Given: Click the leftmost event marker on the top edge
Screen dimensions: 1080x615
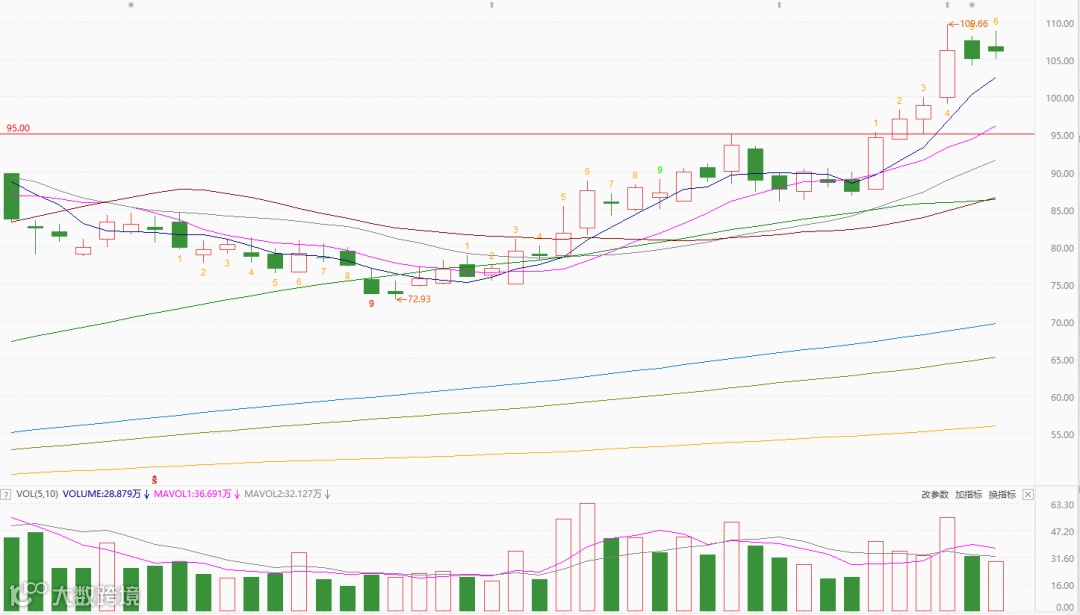Looking at the screenshot, I should pyautogui.click(x=131, y=5).
